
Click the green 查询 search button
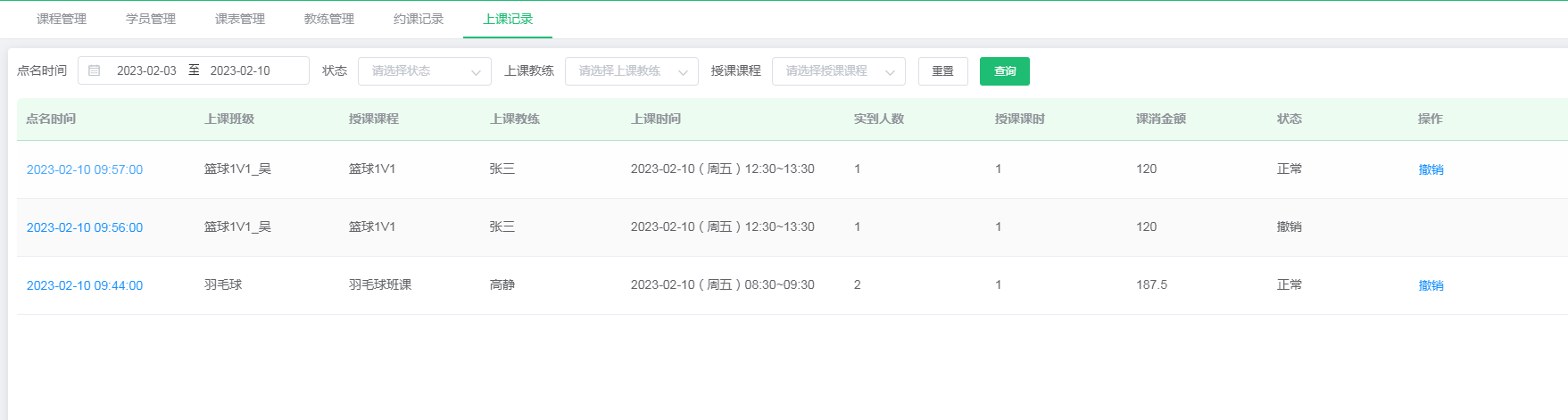(1004, 71)
